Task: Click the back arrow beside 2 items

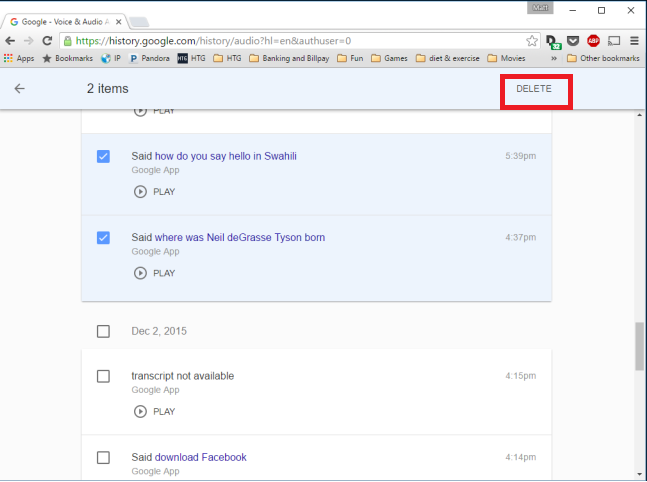Action: click(19, 89)
